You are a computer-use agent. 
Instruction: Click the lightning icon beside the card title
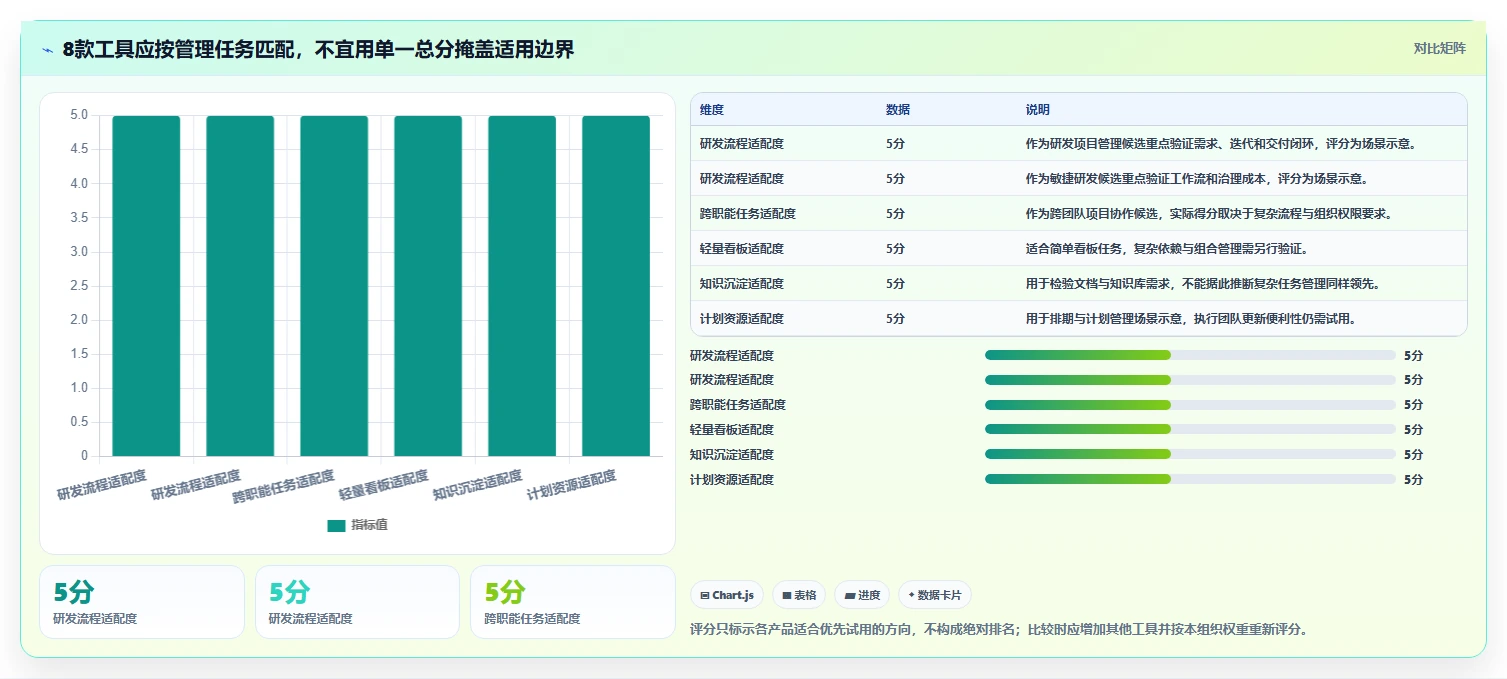click(47, 50)
